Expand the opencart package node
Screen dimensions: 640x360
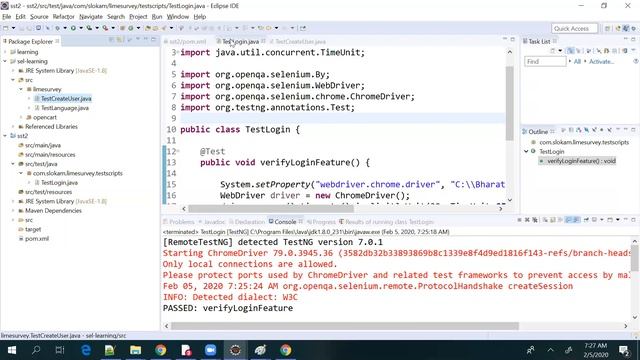pyautogui.click(x=21, y=117)
